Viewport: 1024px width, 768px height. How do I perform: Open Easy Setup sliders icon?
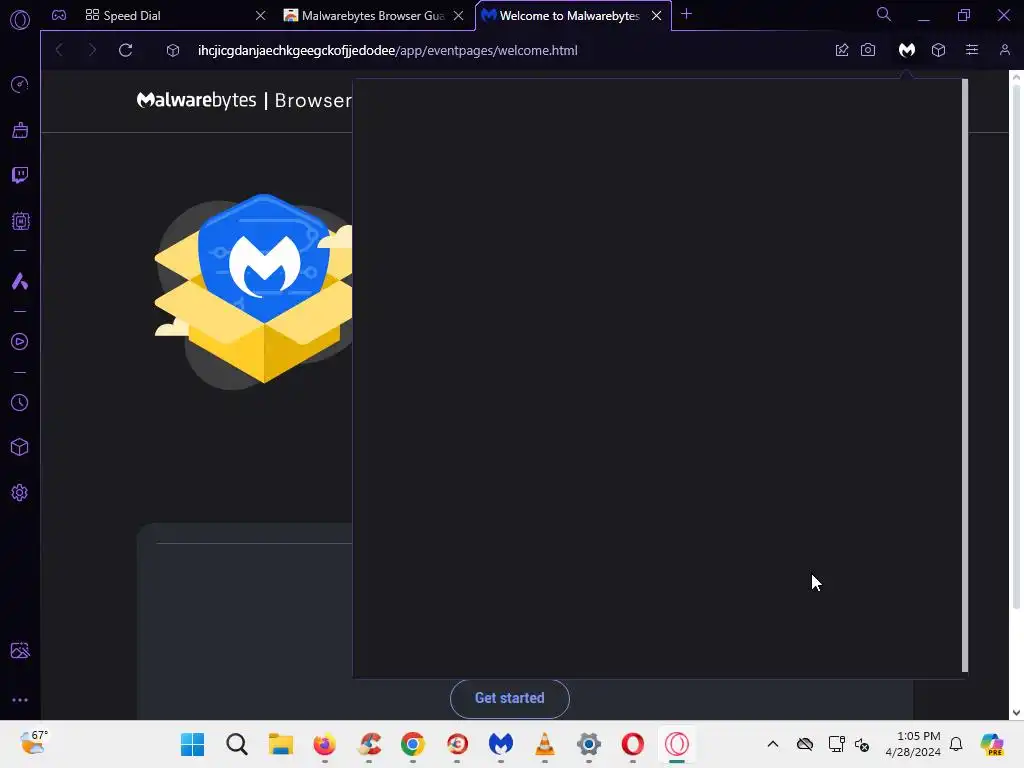[x=972, y=50]
